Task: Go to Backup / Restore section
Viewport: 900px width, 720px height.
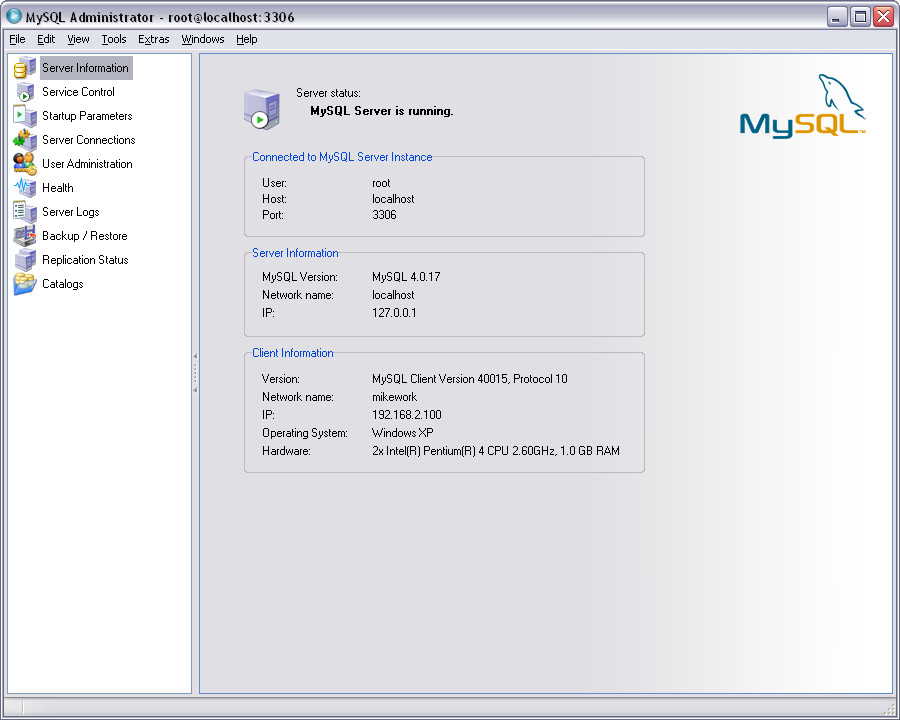Action: pyautogui.click(x=84, y=236)
